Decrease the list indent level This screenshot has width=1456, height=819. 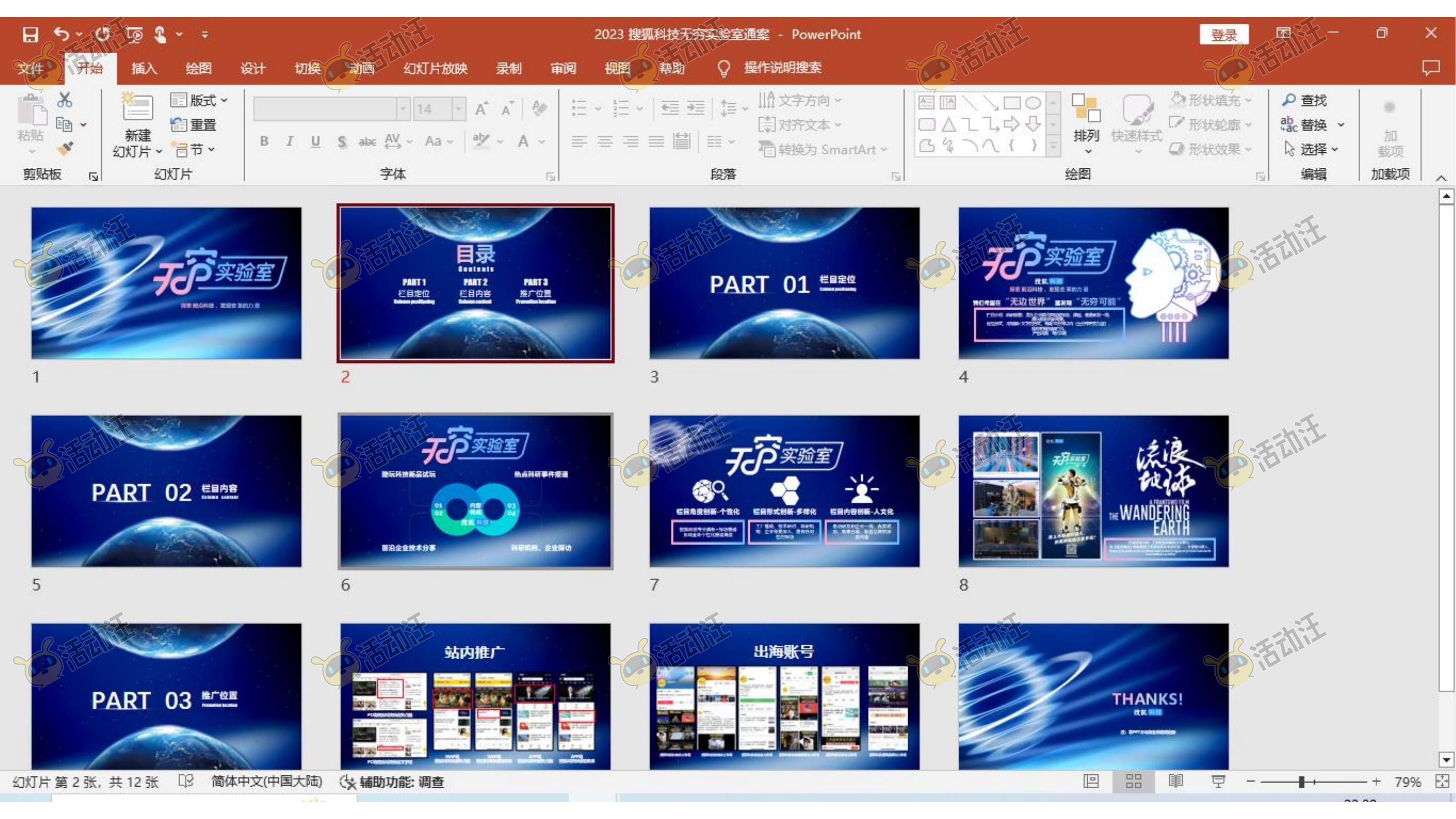[x=669, y=107]
